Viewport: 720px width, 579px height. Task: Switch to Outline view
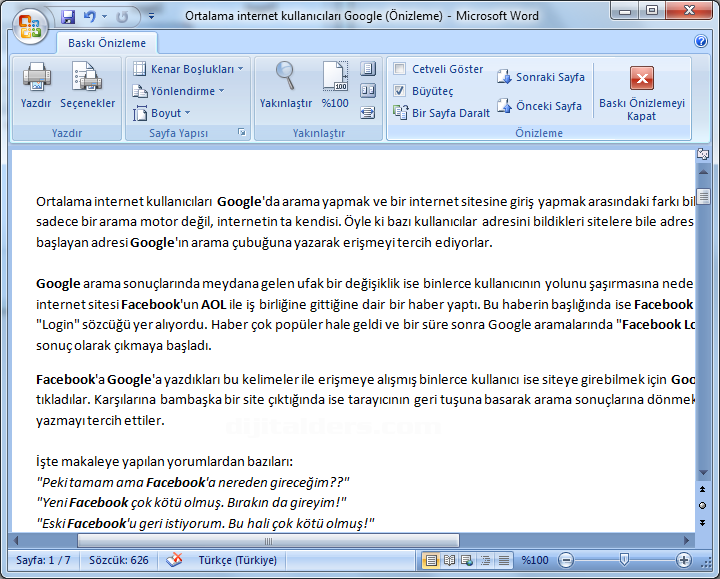485,560
